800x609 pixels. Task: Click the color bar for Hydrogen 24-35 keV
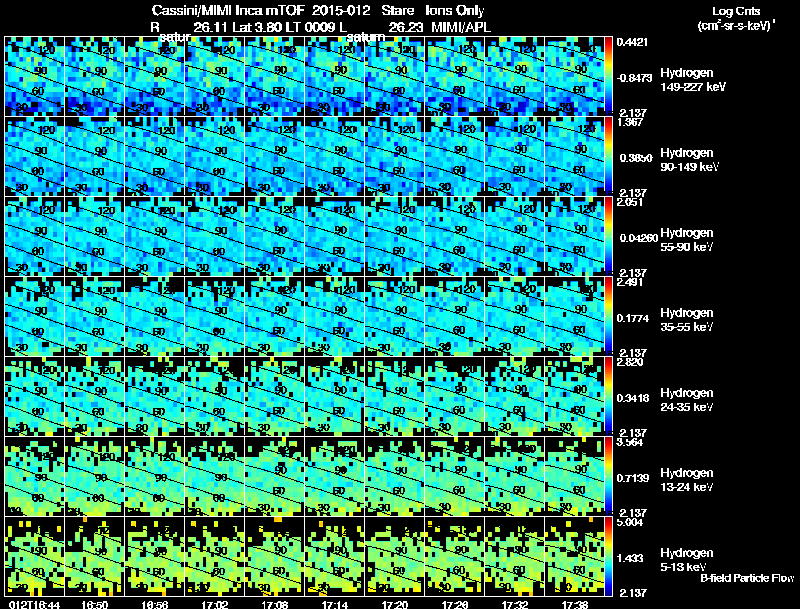pos(608,396)
